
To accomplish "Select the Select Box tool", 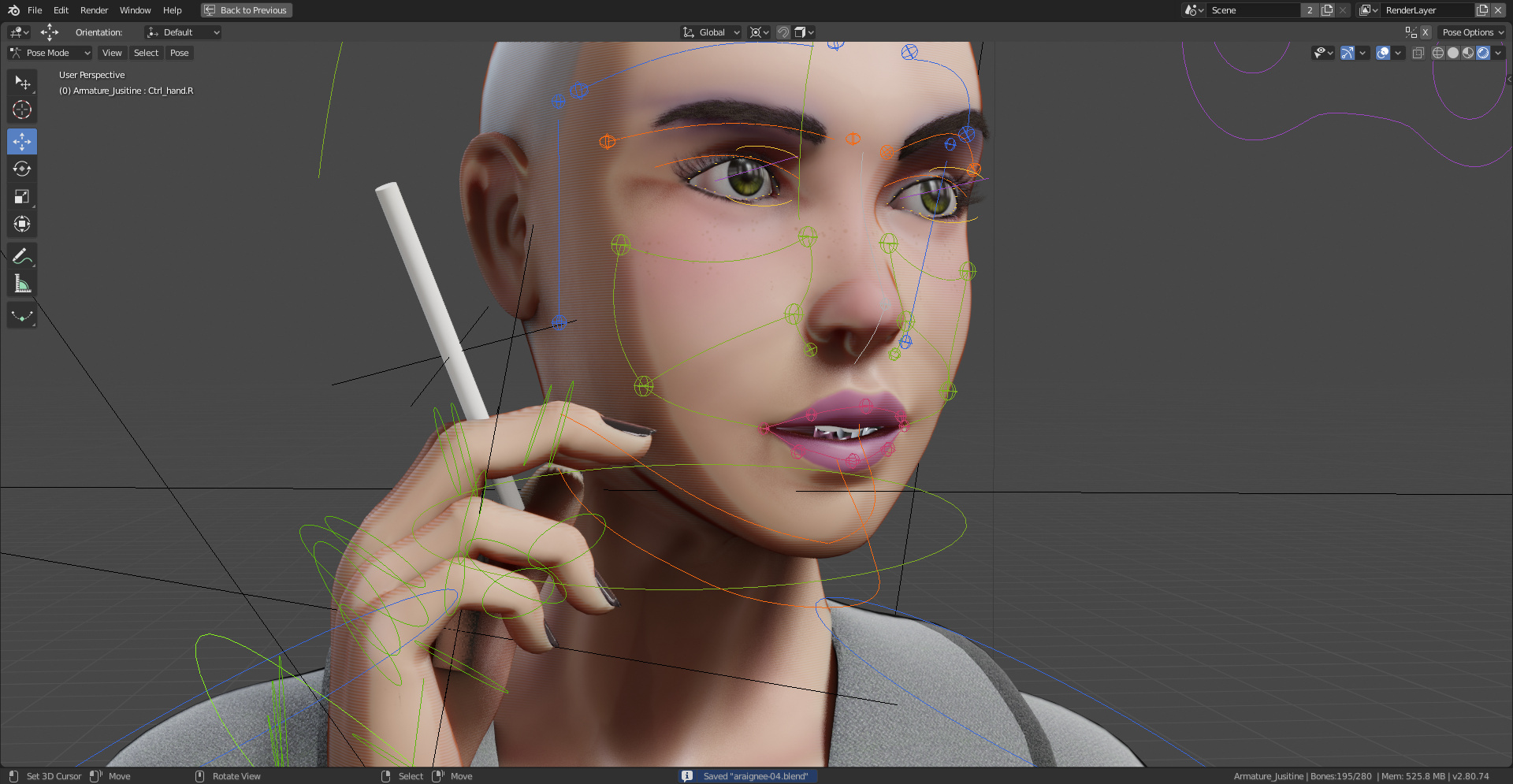I will pyautogui.click(x=22, y=83).
